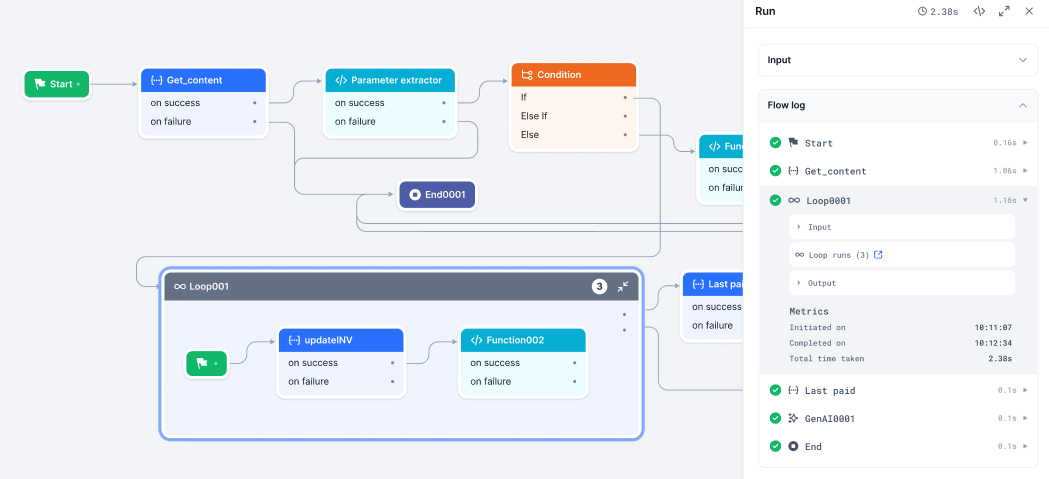Image resolution: width=1049 pixels, height=479 pixels.
Task: Expand the Input section dropdown
Action: click(1021, 60)
